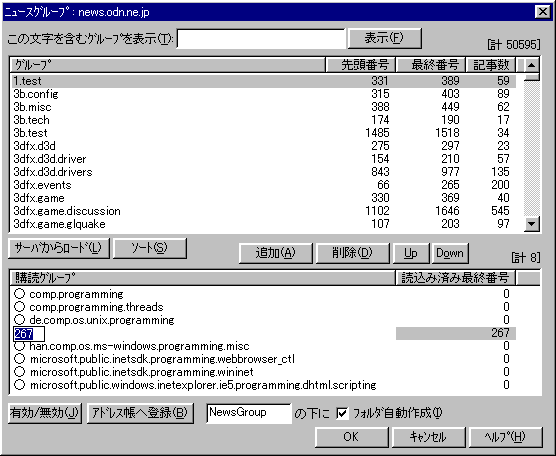Sort by the グループ column header

(x=168, y=65)
